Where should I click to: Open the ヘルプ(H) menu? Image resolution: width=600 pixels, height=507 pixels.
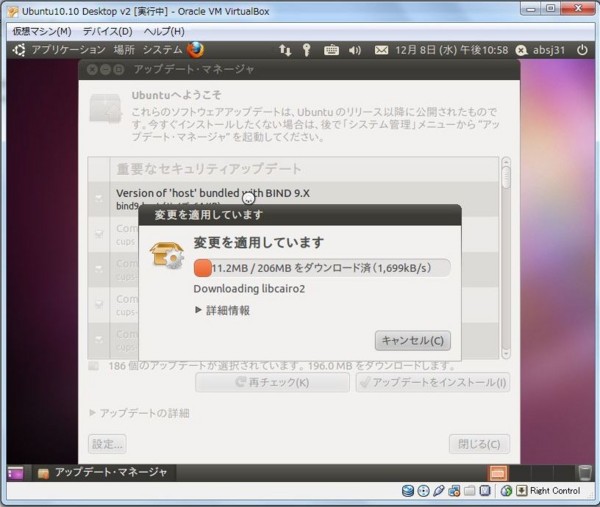coord(164,31)
